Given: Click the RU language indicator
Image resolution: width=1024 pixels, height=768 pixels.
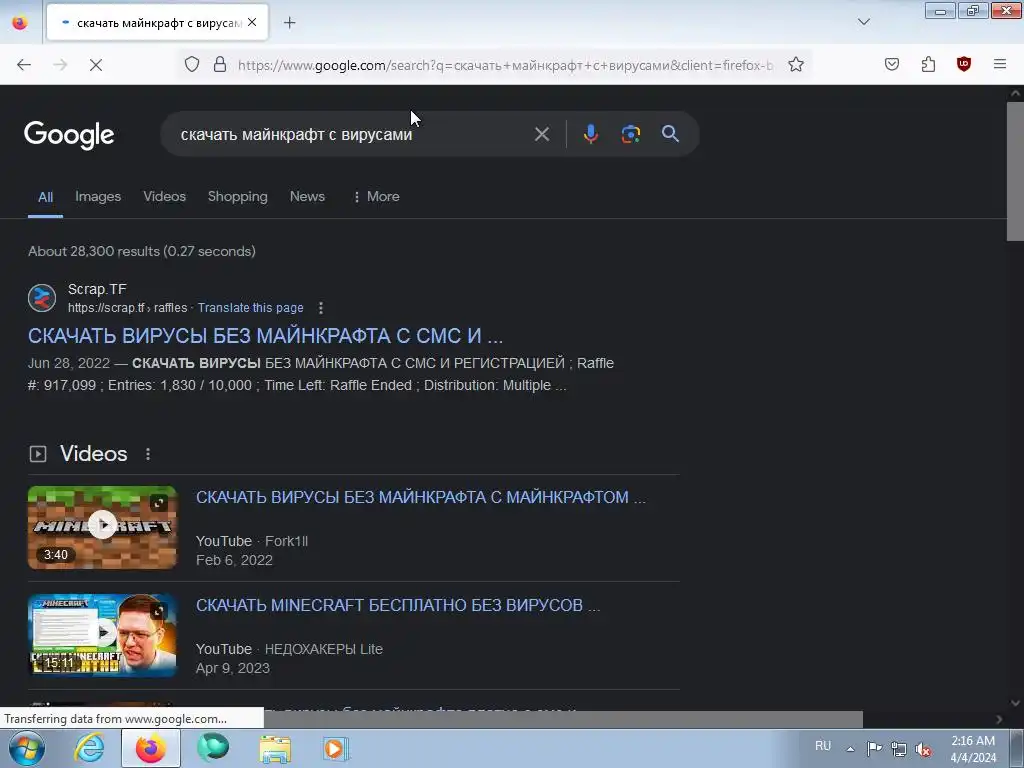Looking at the screenshot, I should [823, 746].
